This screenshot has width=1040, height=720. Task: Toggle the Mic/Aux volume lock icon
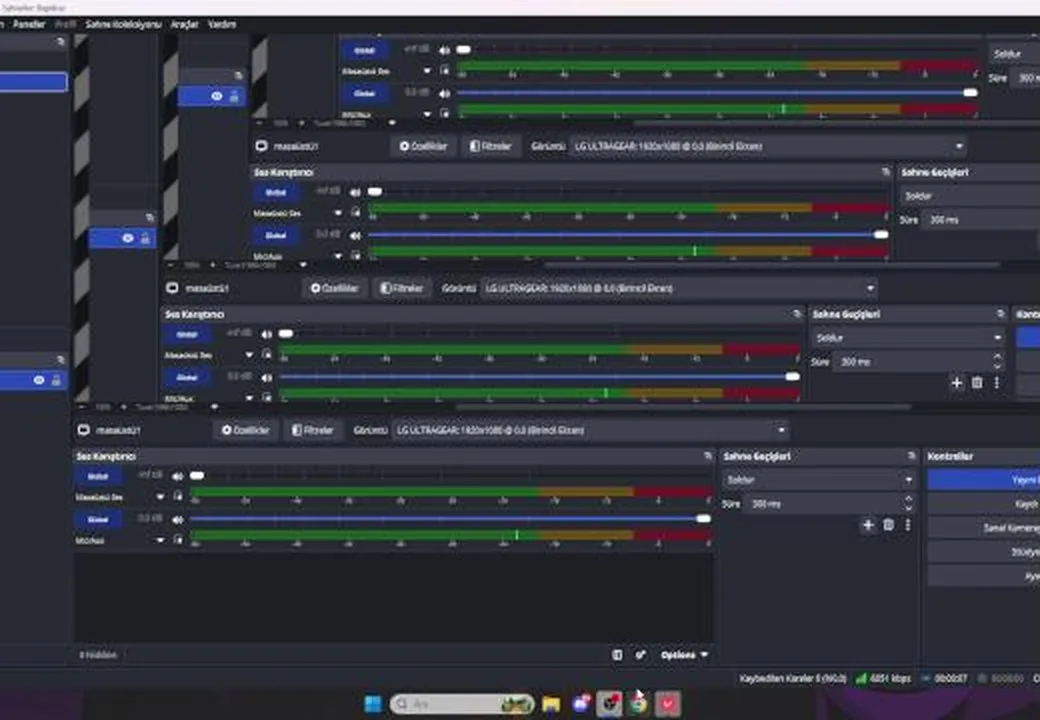coord(177,540)
